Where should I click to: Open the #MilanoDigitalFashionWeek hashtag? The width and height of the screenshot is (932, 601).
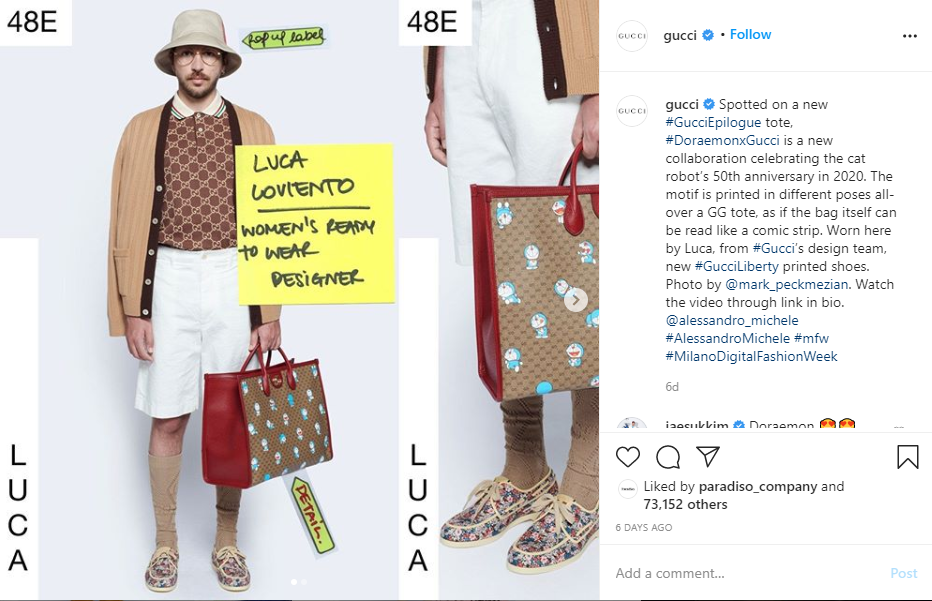pos(751,356)
